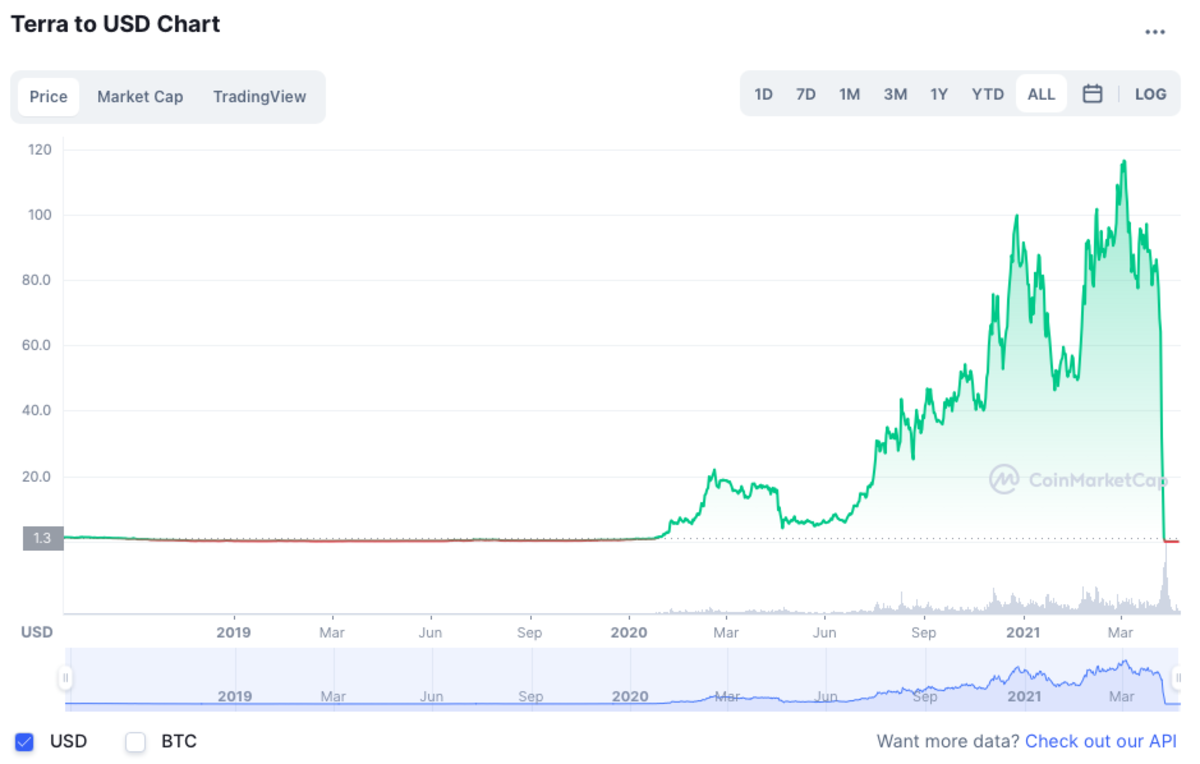Open the calendar date range picker
The image size is (1200, 764).
(x=1093, y=94)
